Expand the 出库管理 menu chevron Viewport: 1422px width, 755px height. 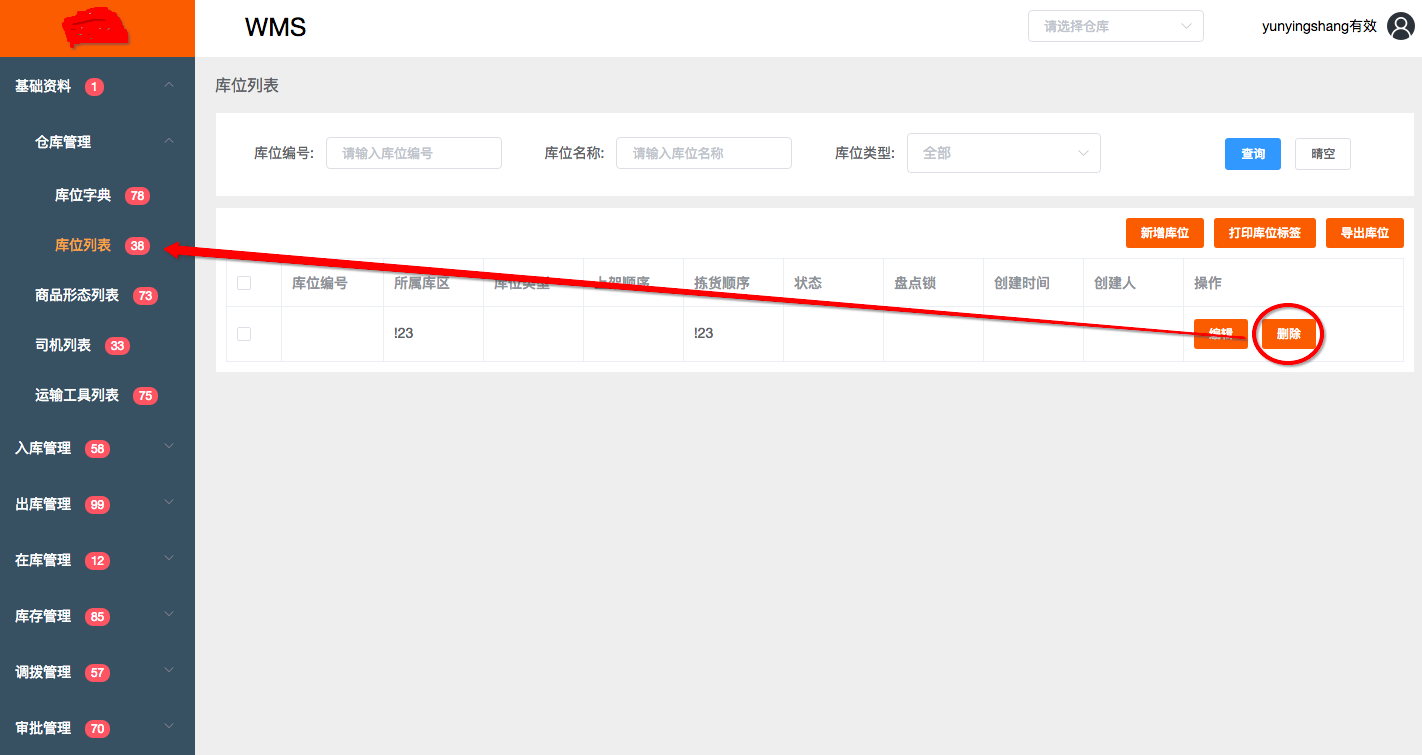point(169,502)
